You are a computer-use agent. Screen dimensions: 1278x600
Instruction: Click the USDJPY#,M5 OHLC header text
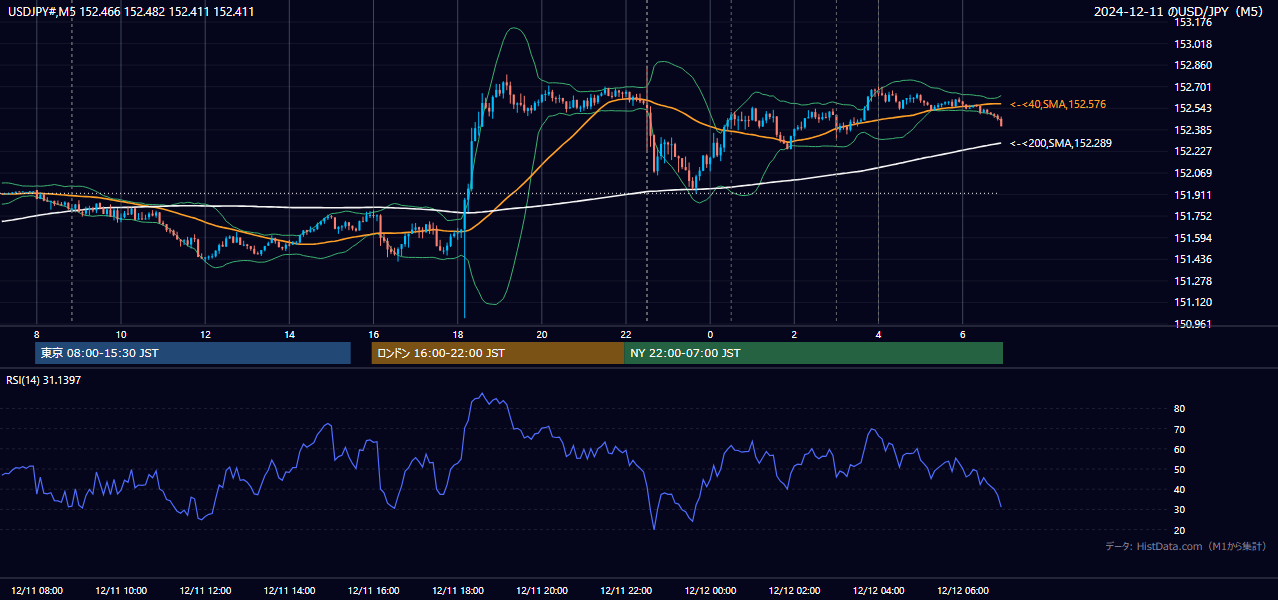click(130, 11)
